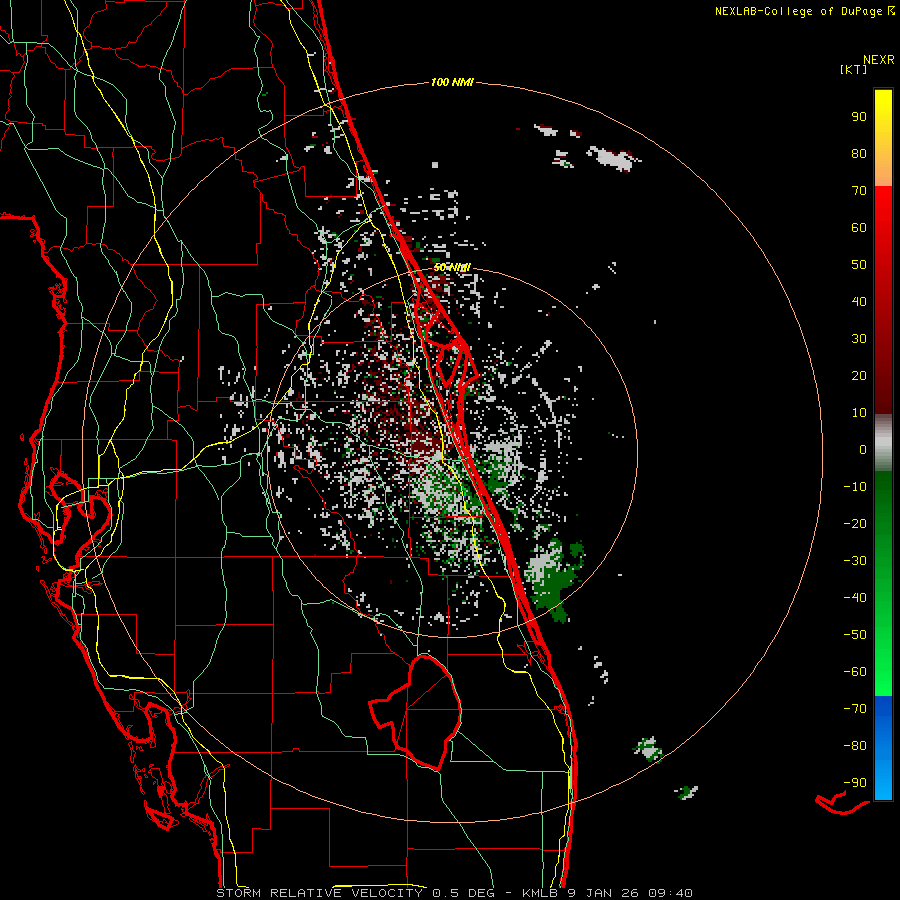Click the -10 value on velocity scale
900x900 pixels.
(855, 487)
